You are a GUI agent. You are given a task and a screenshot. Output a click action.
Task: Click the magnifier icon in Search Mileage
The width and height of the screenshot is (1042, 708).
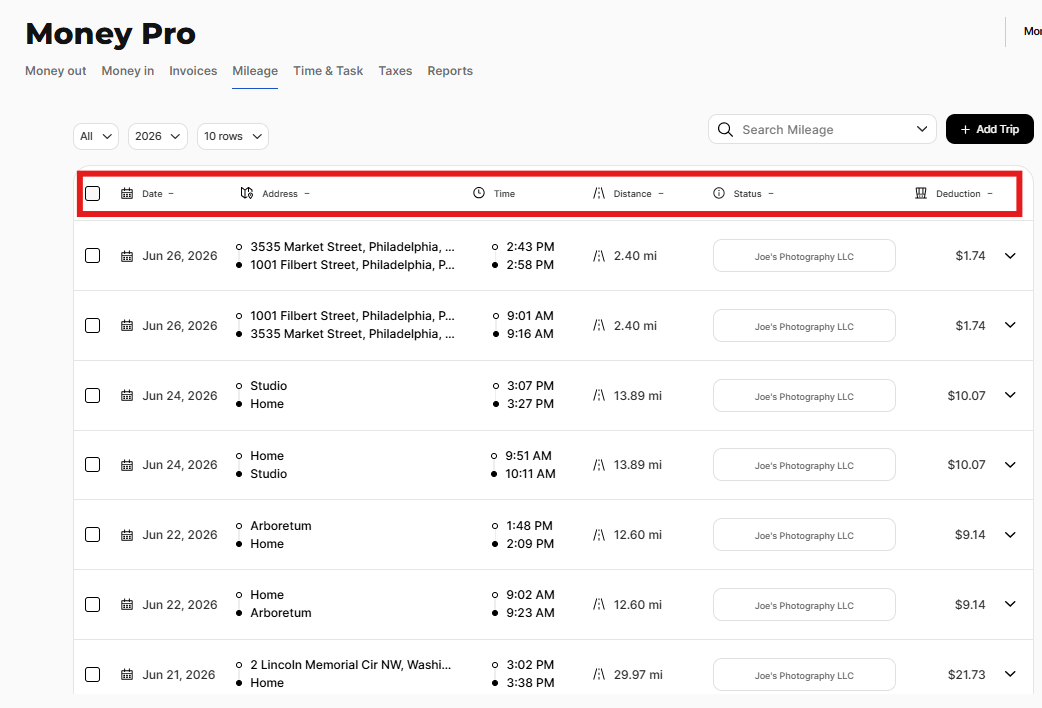pyautogui.click(x=726, y=130)
